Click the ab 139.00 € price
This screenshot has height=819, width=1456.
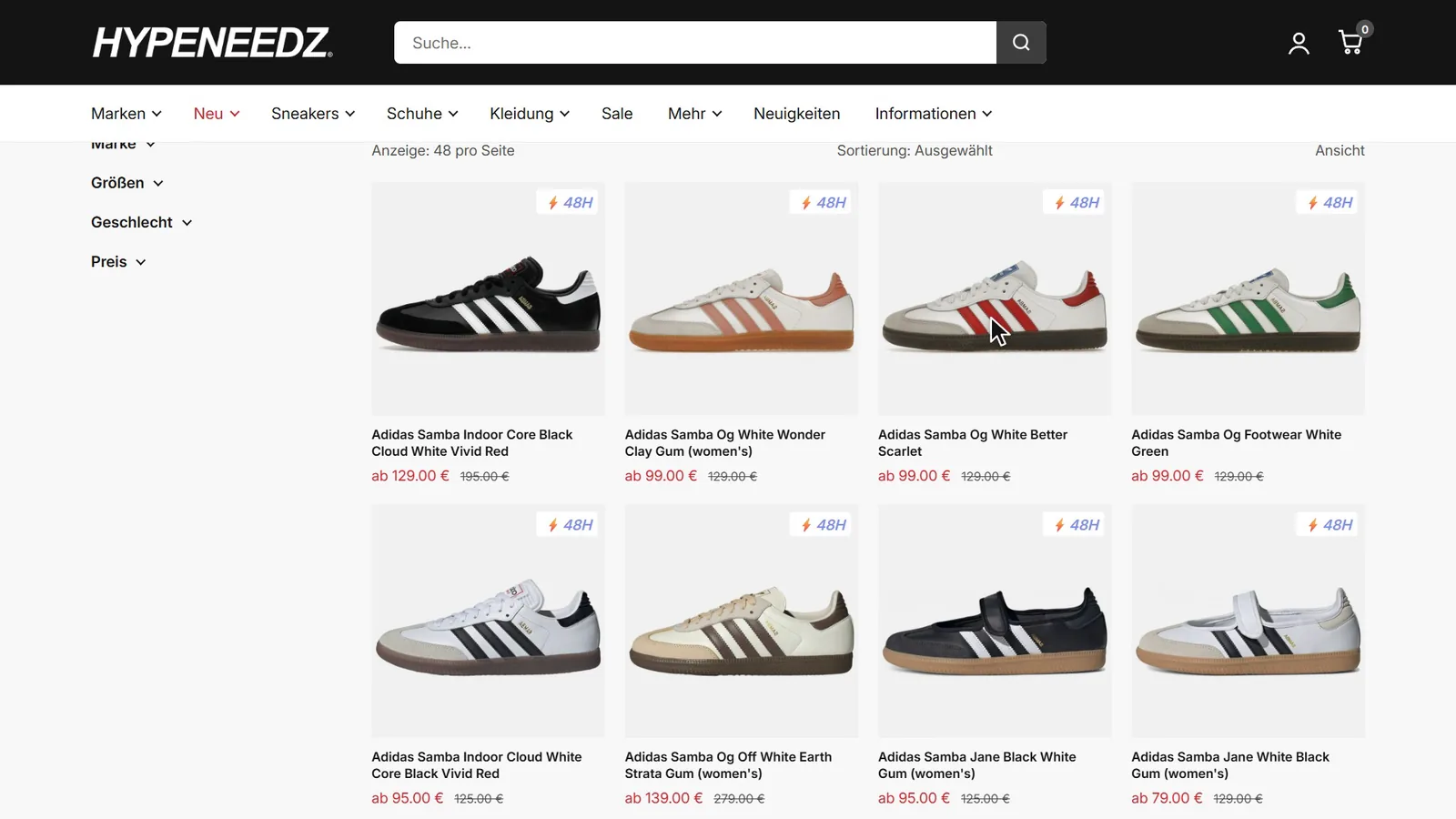click(663, 798)
